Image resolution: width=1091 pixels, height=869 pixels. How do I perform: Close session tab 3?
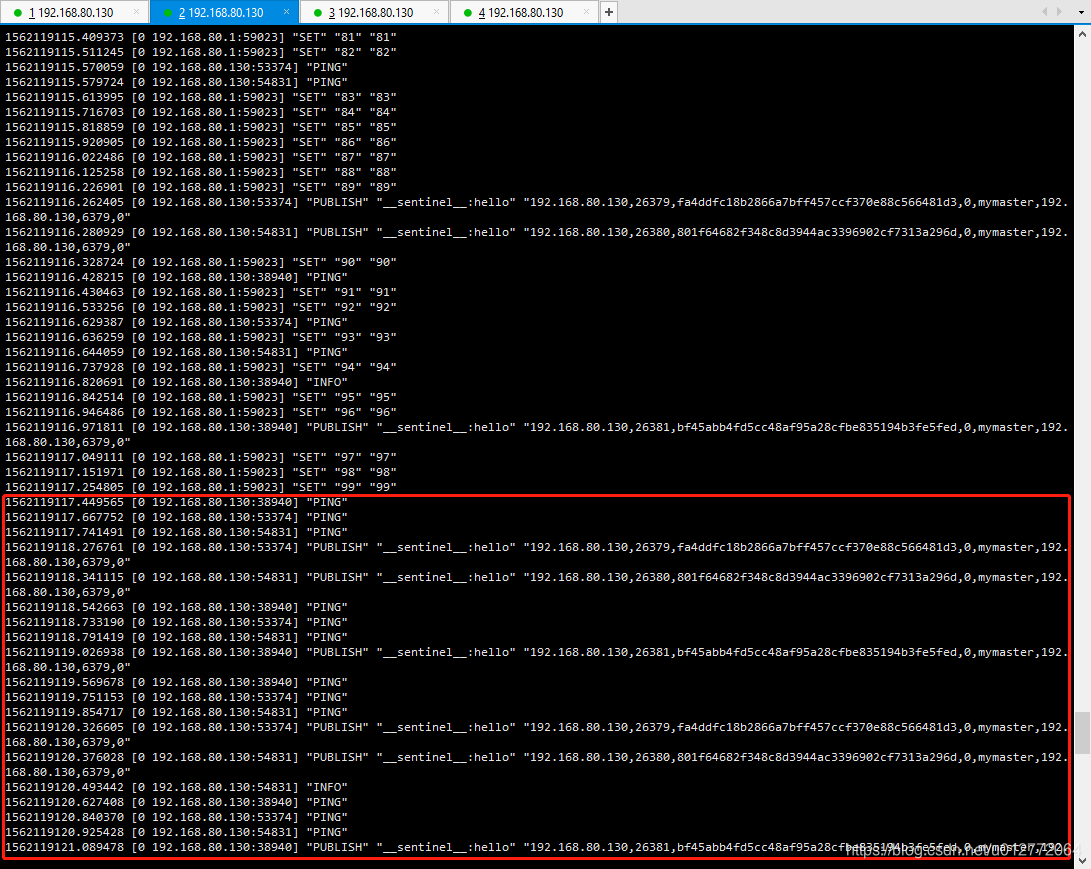(436, 12)
